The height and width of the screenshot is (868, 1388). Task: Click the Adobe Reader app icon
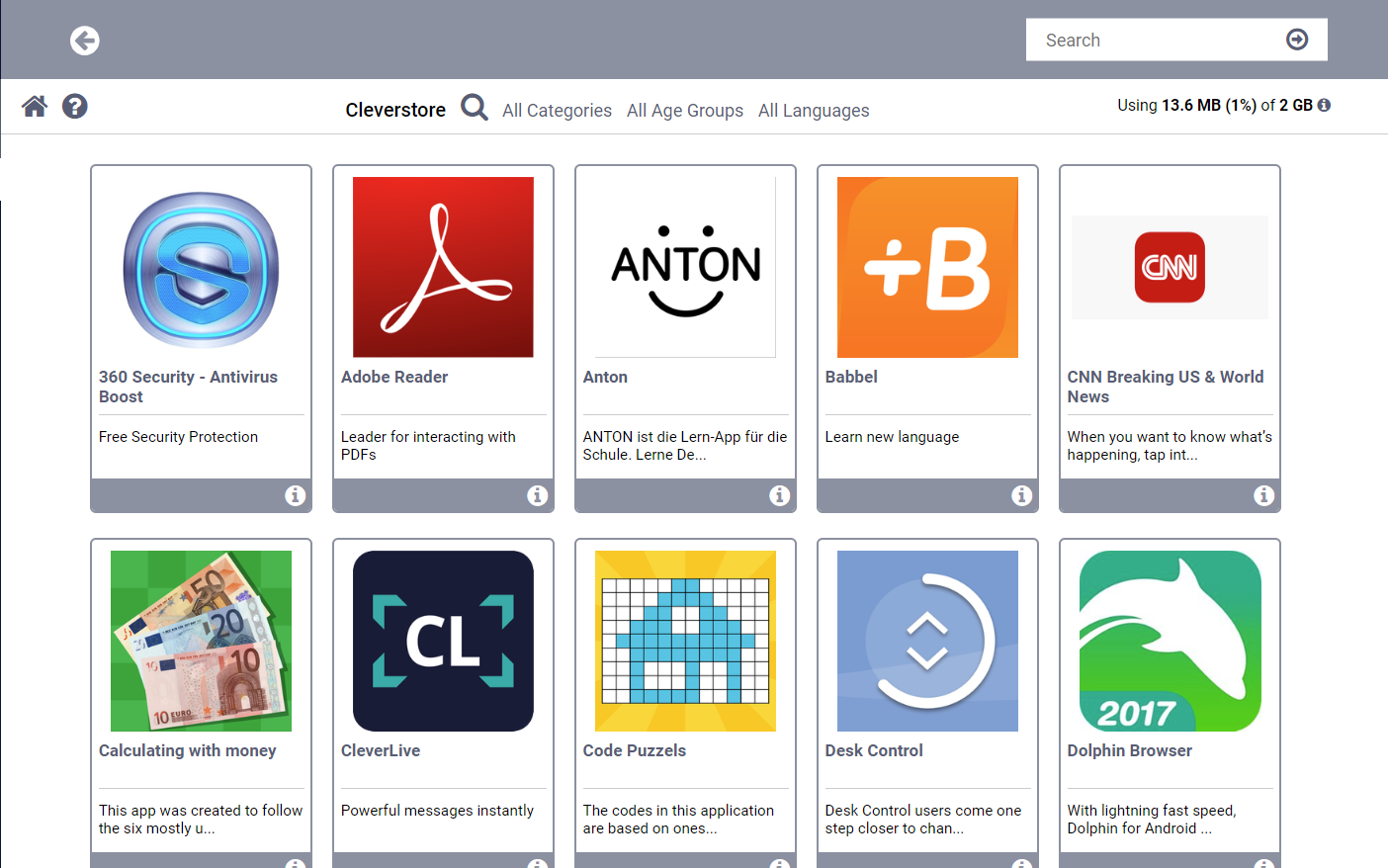pos(443,267)
